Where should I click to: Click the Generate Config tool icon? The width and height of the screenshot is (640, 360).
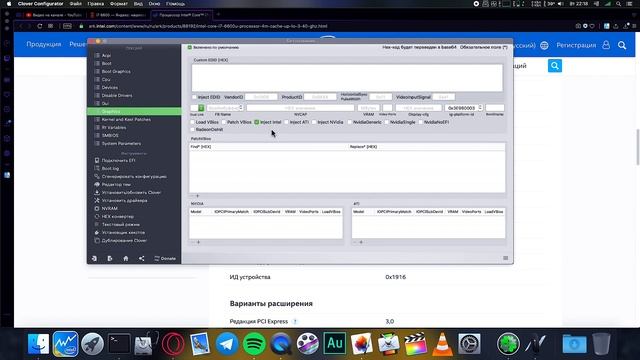[x=97, y=176]
